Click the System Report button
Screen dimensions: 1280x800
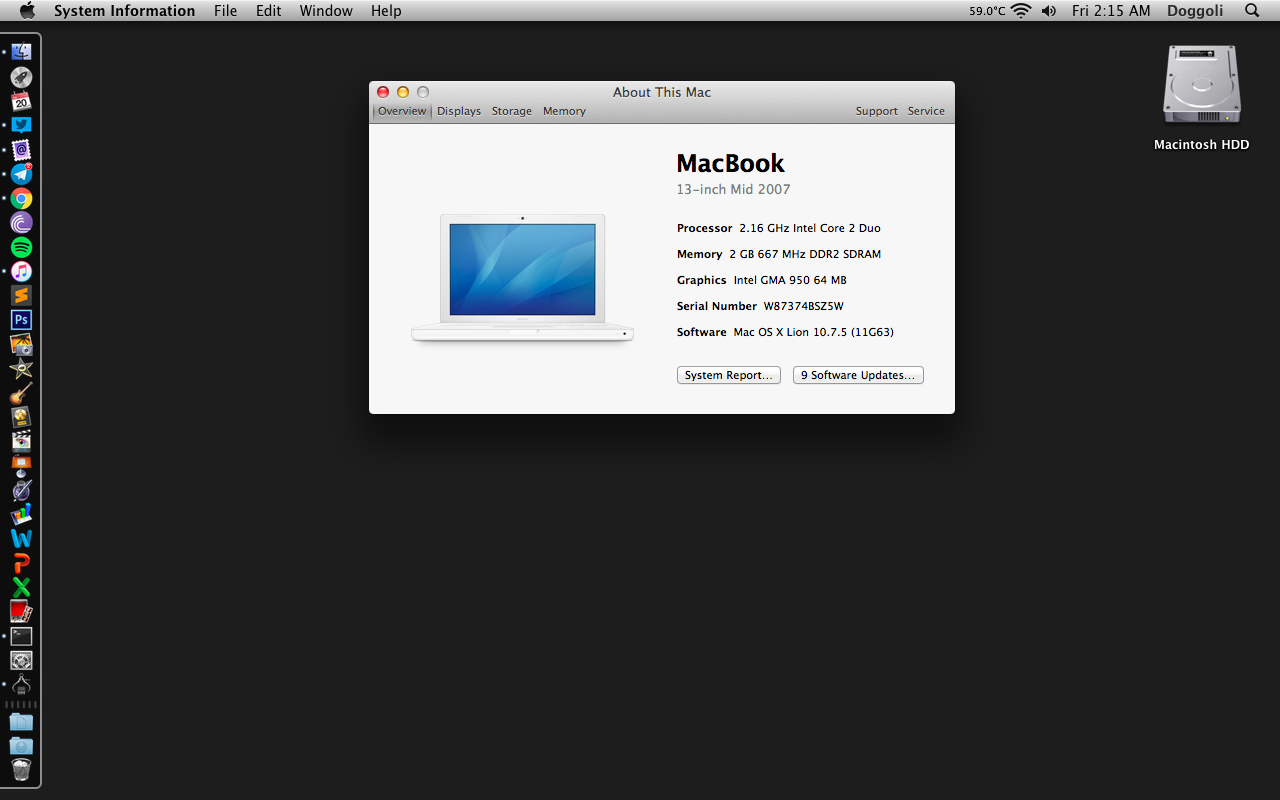click(x=729, y=375)
